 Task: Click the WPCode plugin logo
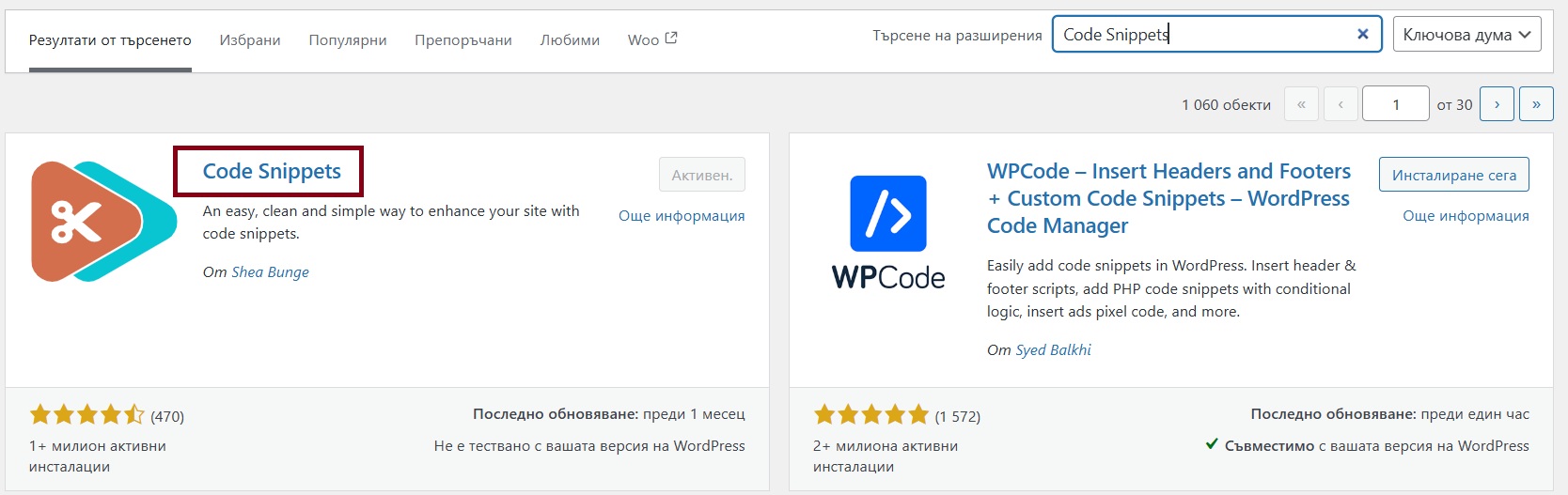[888, 232]
